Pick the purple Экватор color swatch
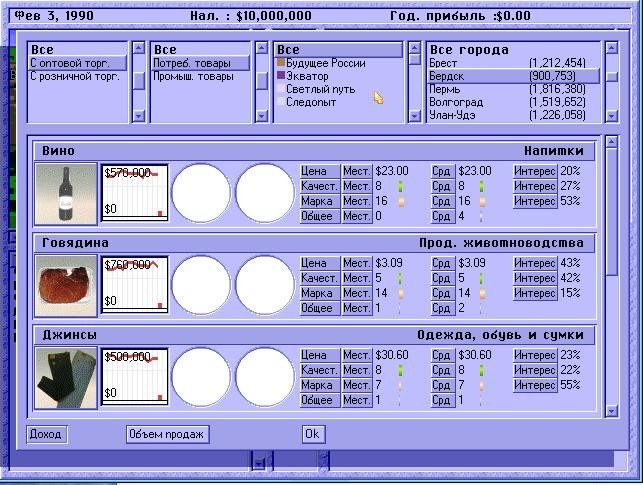This screenshot has width=643, height=485. pos(281,76)
